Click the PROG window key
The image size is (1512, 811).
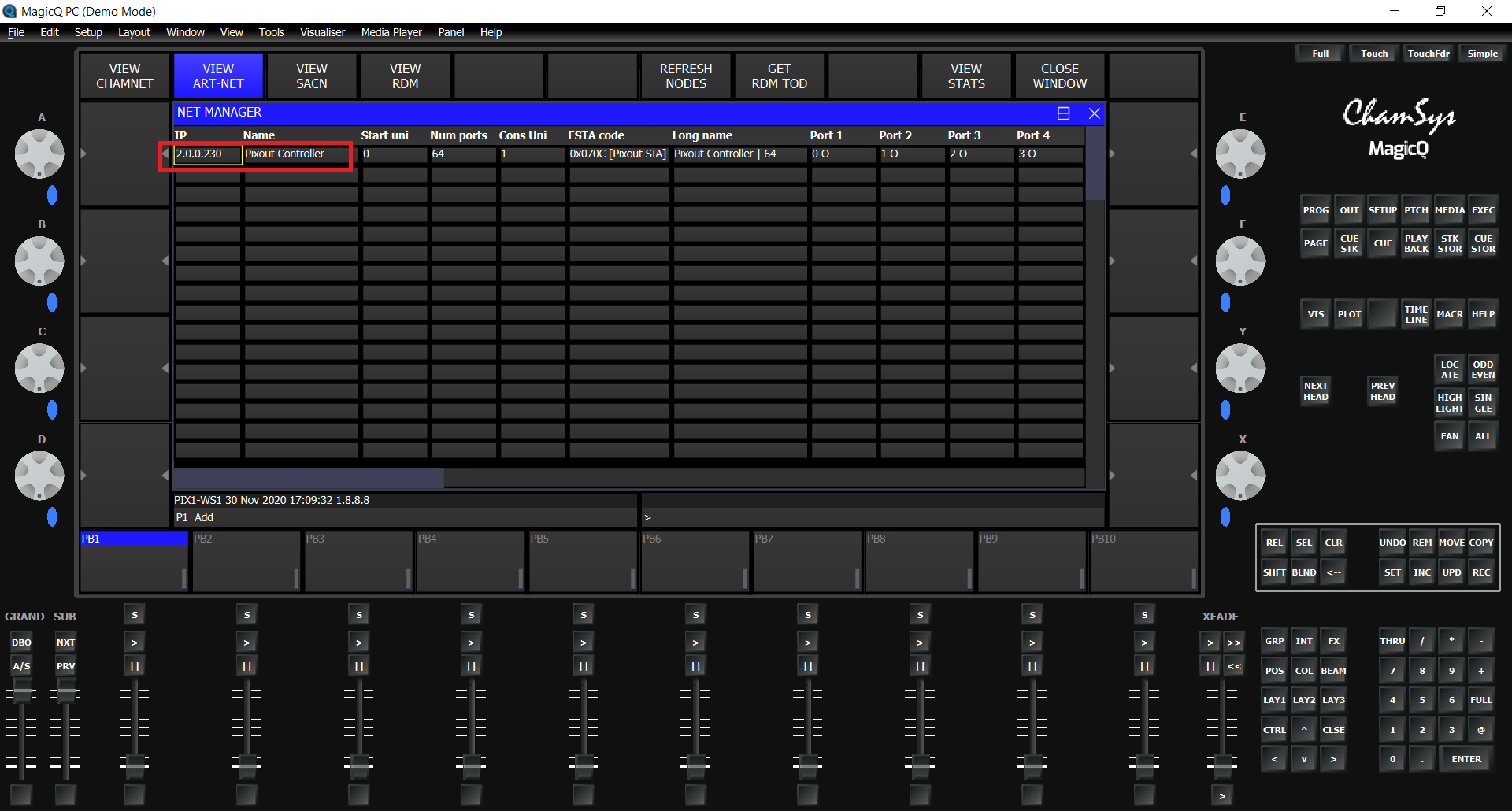1315,210
